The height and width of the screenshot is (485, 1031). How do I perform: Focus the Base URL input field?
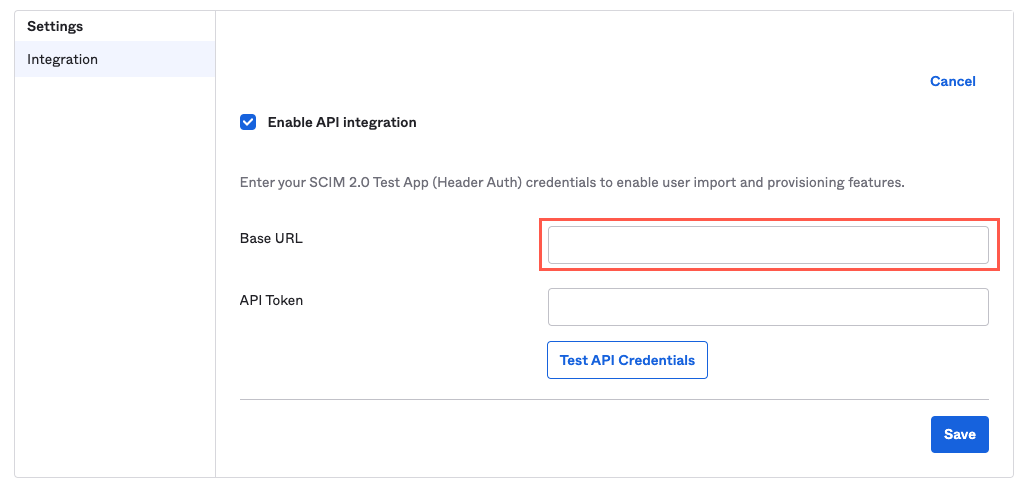tap(768, 245)
